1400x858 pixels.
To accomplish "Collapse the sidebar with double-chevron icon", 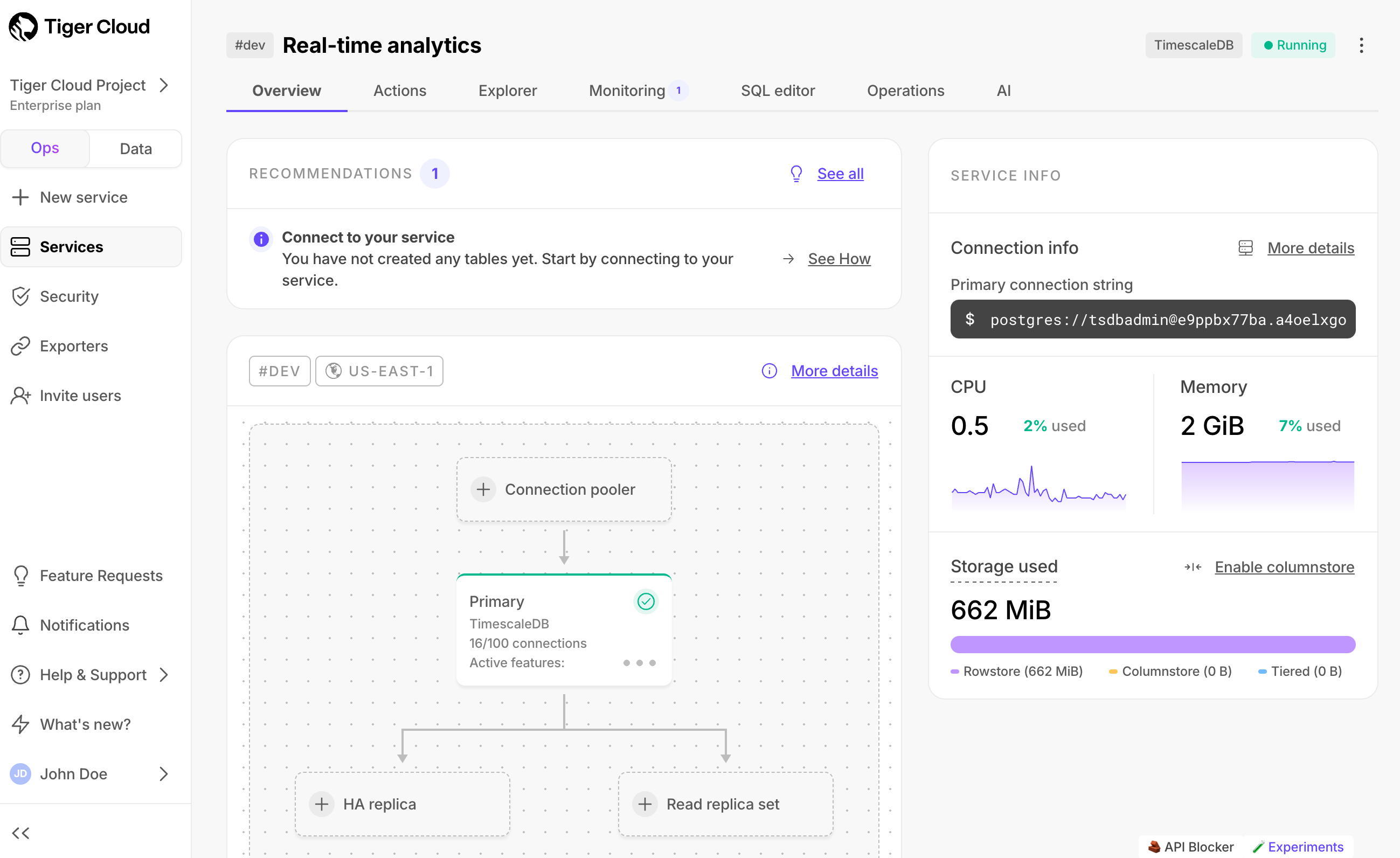I will [20, 833].
